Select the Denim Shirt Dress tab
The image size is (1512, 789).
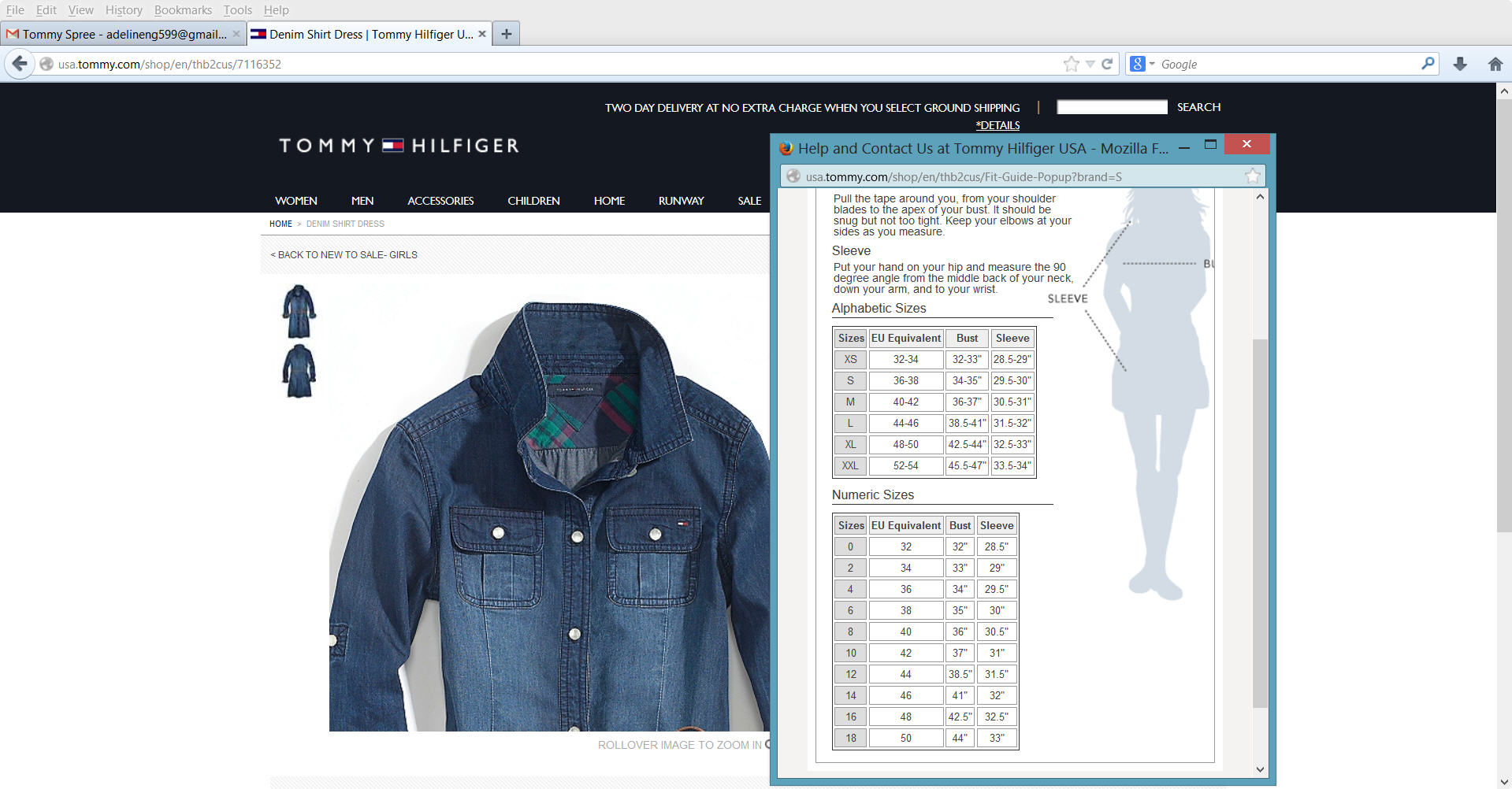coord(369,34)
